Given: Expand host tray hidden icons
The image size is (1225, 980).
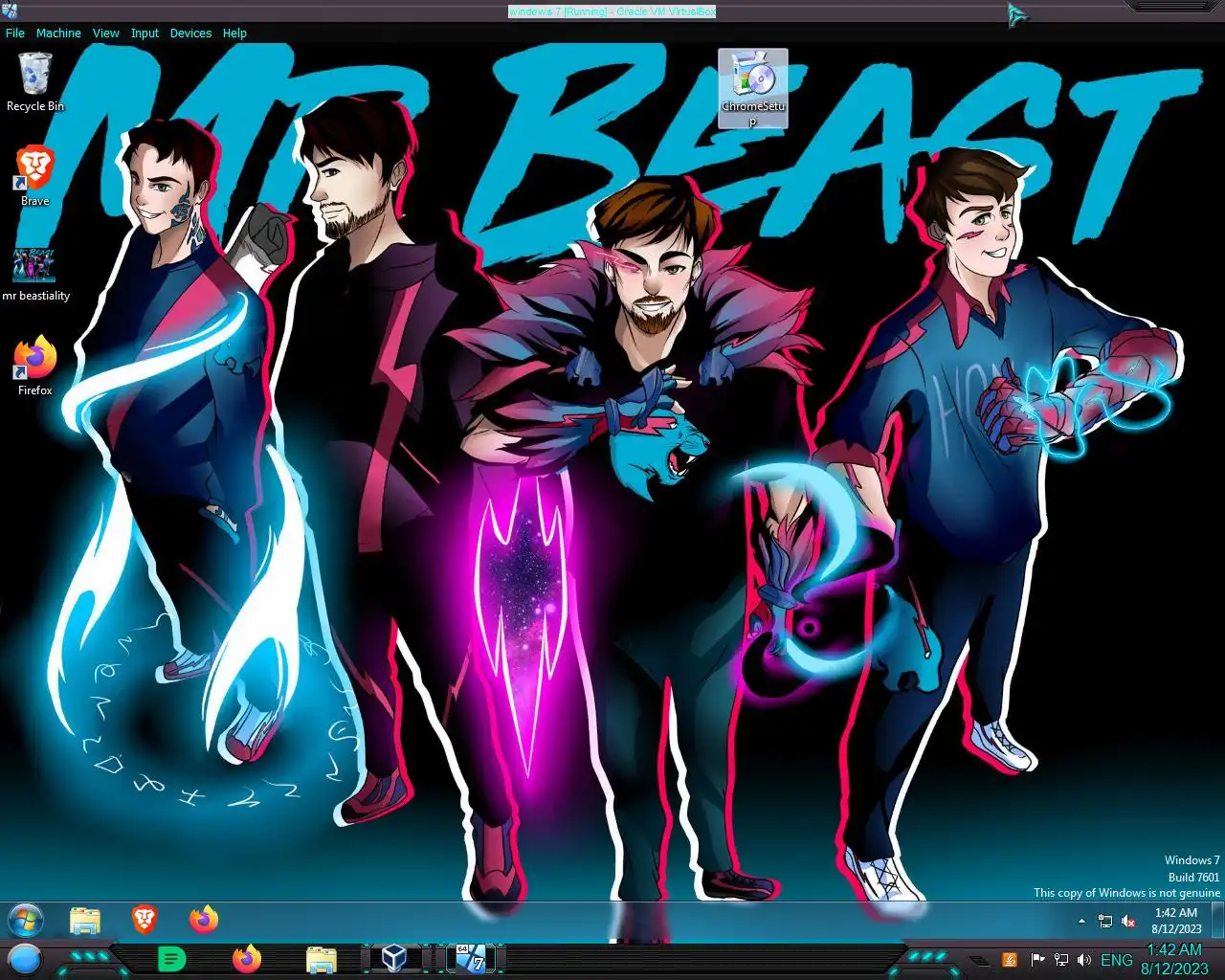Looking at the screenshot, I should tap(980, 960).
